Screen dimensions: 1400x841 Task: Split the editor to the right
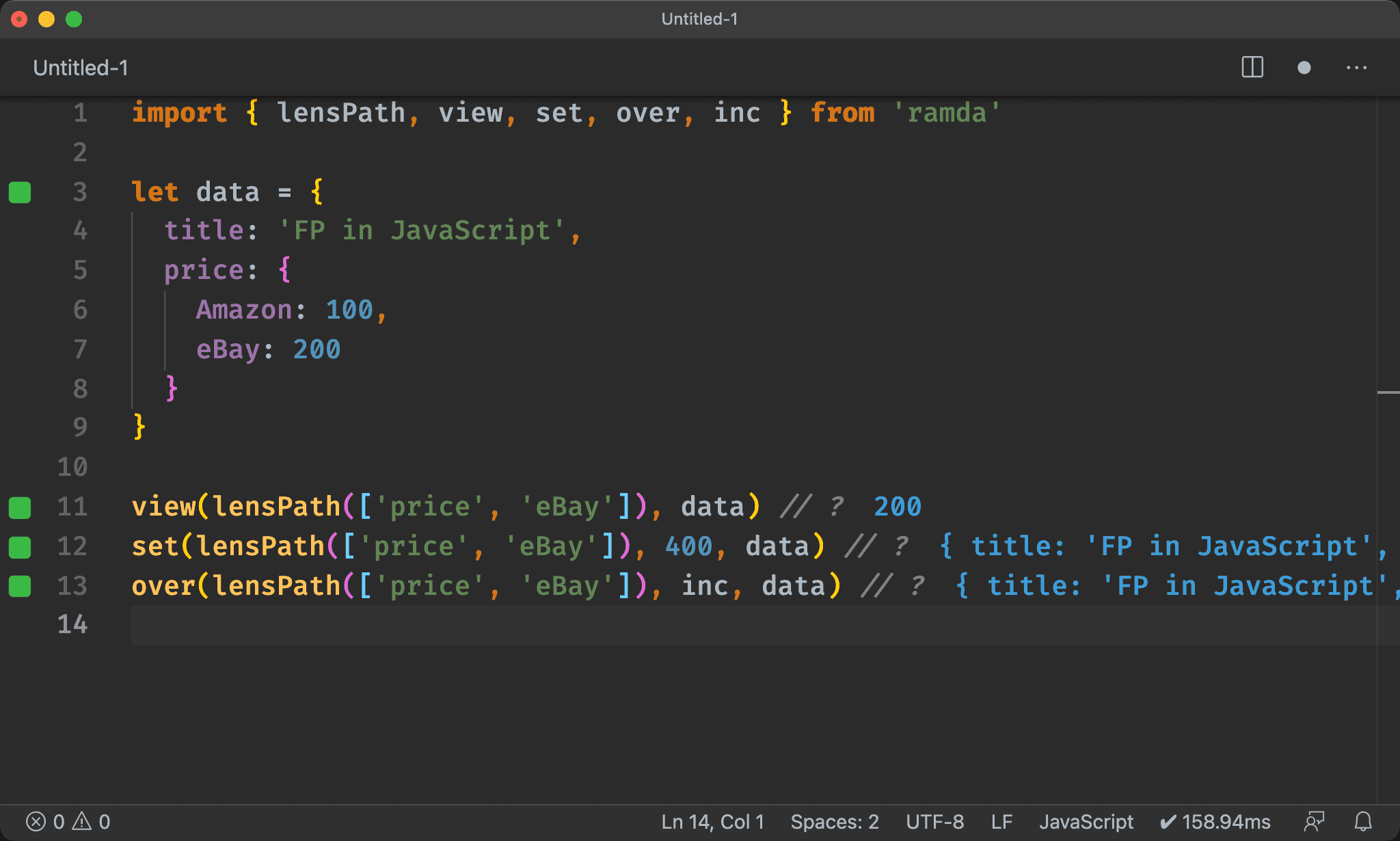(x=1252, y=68)
